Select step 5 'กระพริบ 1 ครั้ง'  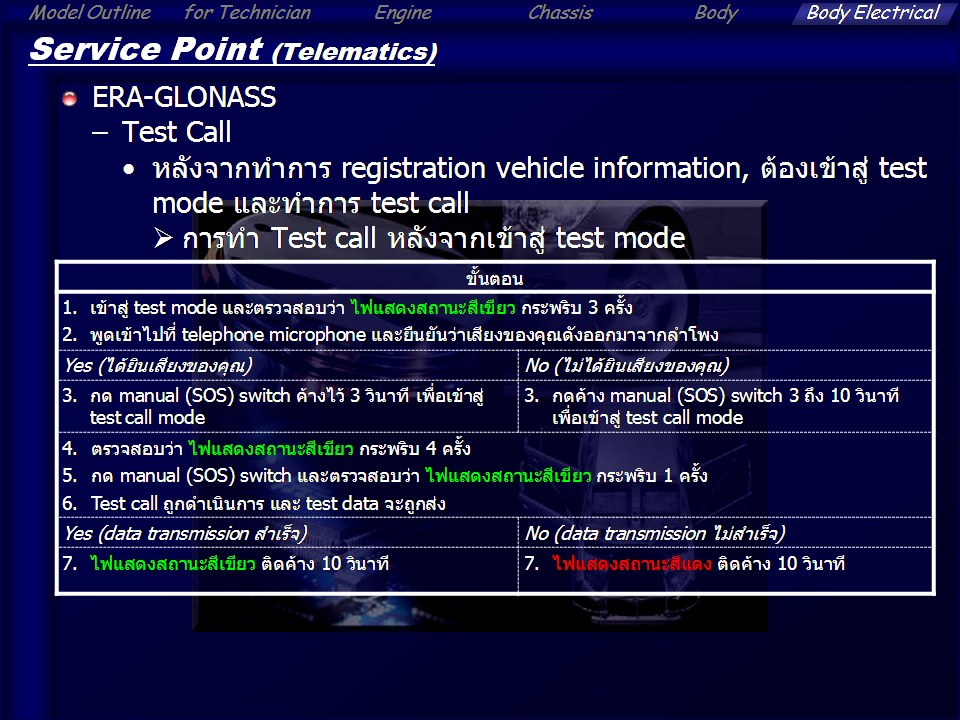pos(384,476)
